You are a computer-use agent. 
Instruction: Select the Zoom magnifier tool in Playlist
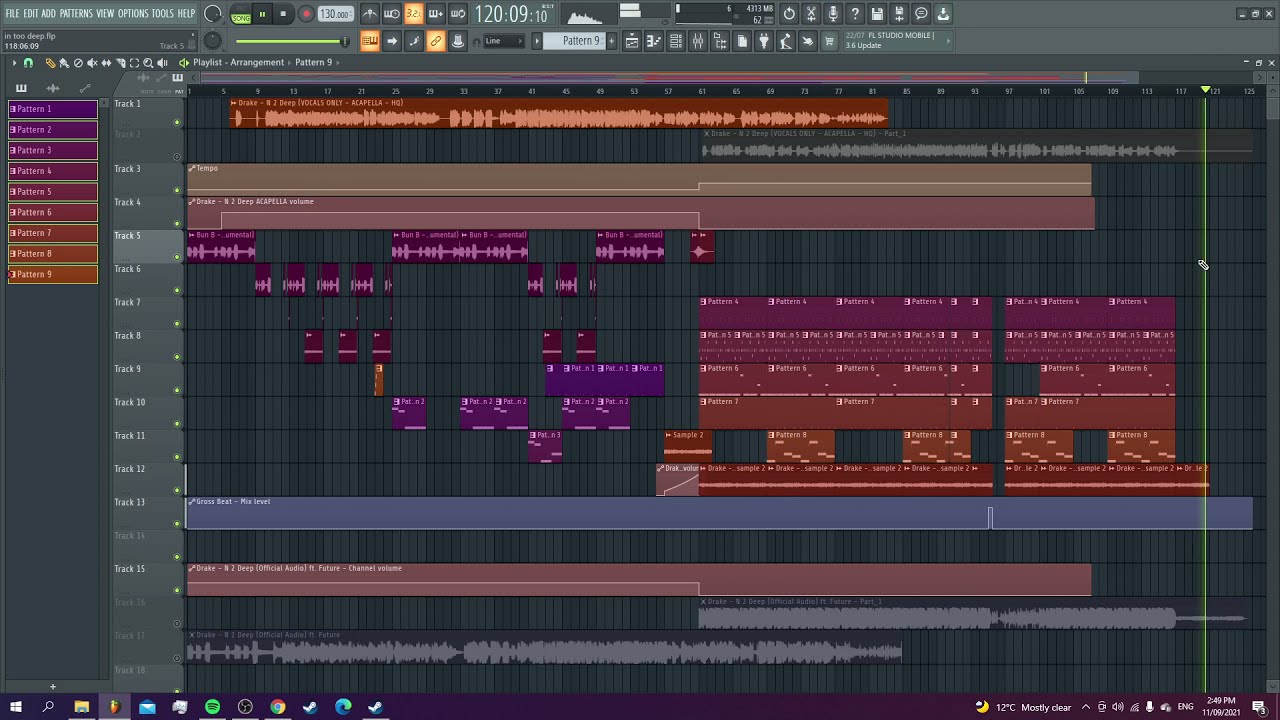coord(148,63)
